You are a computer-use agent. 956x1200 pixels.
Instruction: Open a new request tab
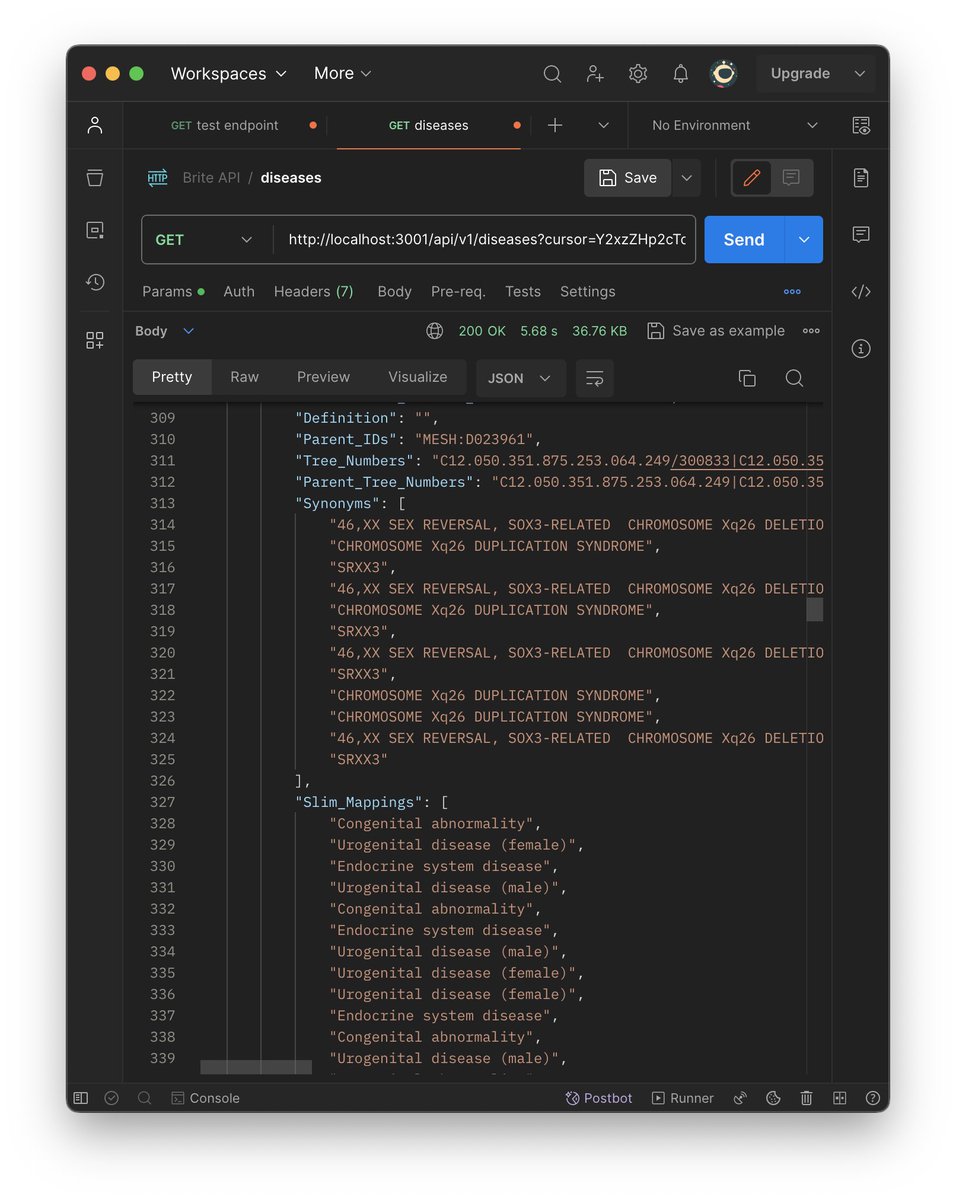click(x=555, y=125)
